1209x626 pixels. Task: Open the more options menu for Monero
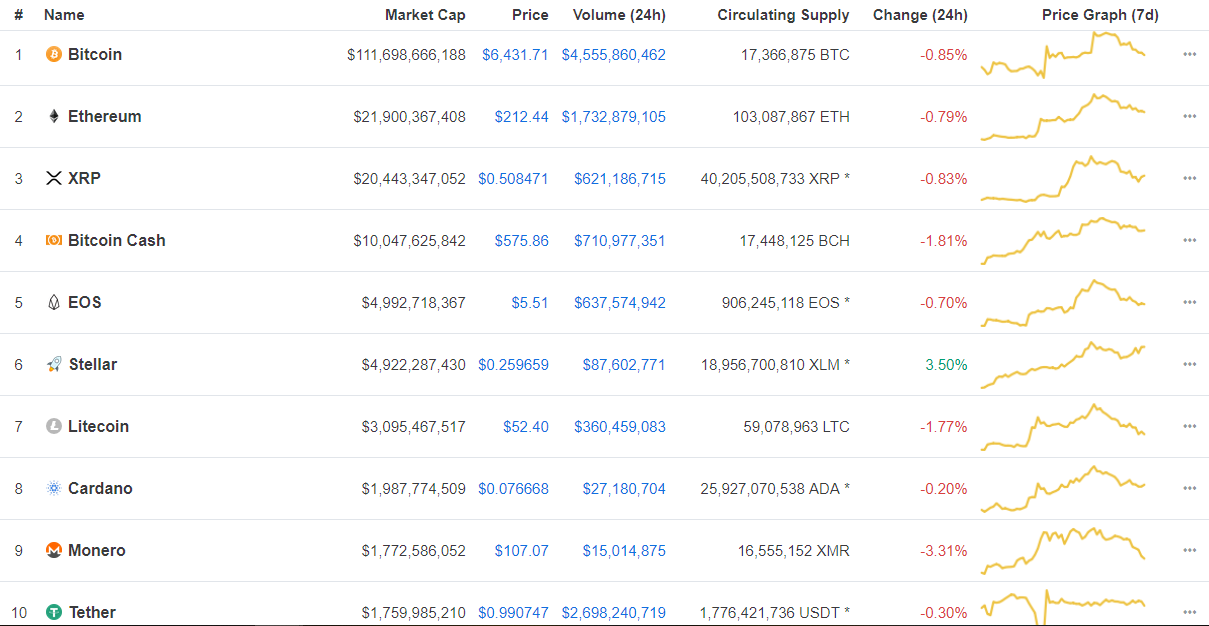click(1189, 551)
